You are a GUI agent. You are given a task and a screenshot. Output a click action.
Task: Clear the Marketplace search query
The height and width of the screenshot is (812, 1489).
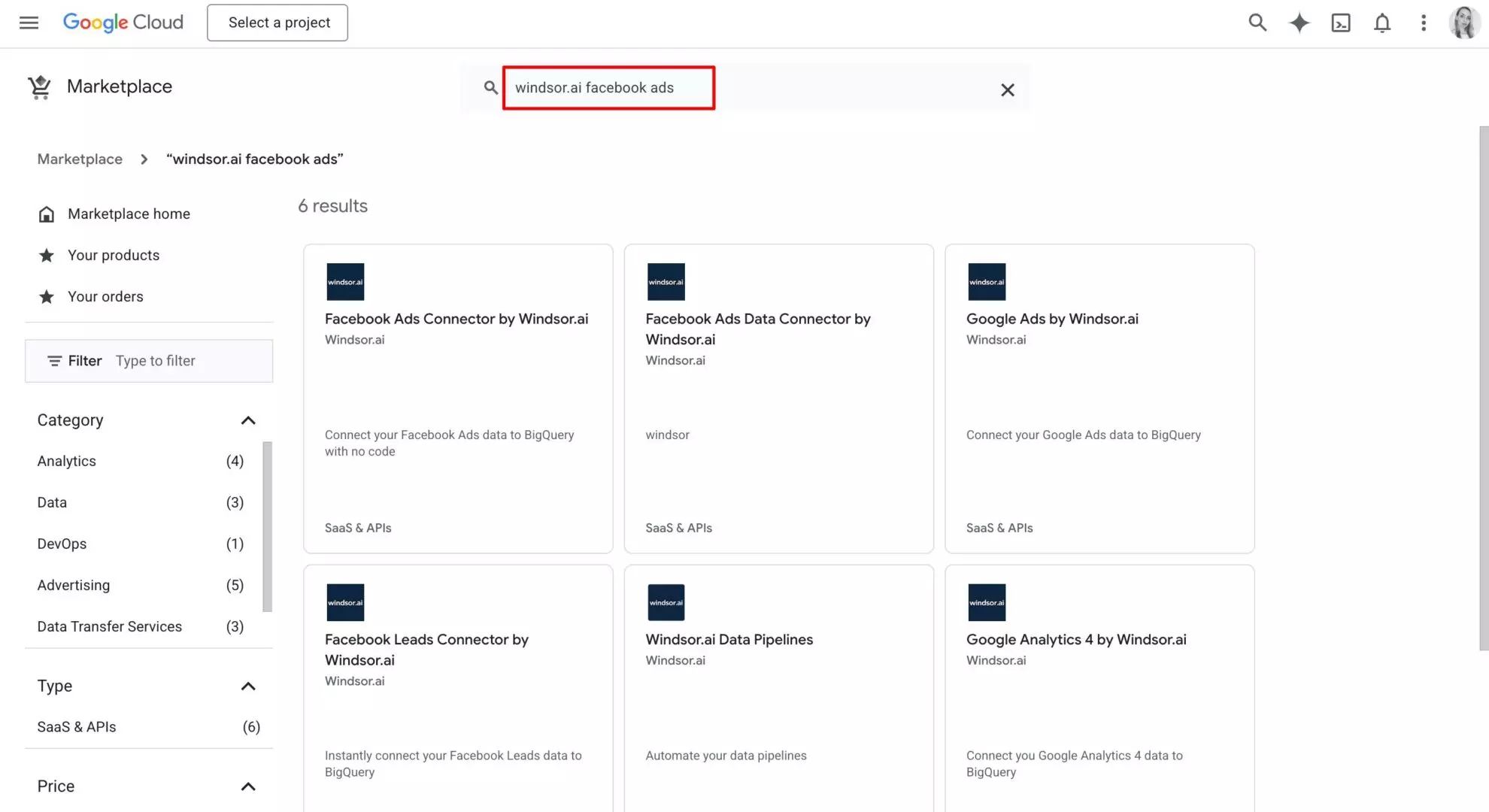click(1008, 90)
